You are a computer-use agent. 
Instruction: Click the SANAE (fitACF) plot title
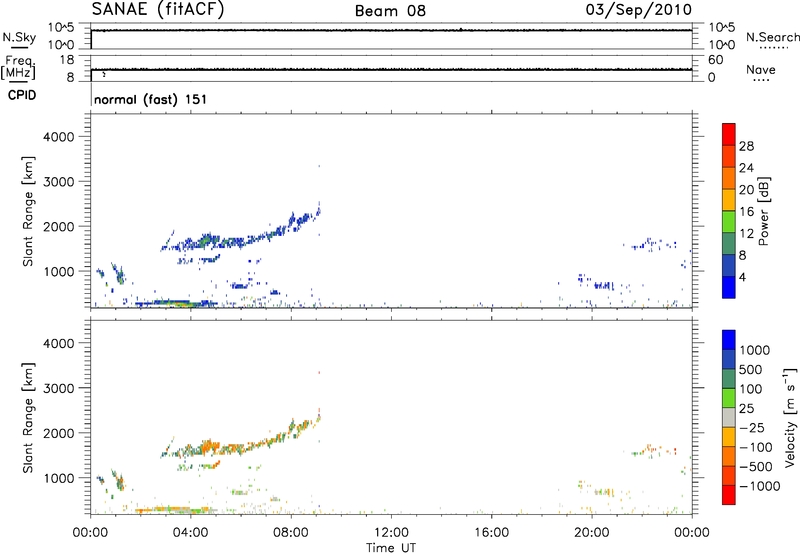(x=158, y=9)
